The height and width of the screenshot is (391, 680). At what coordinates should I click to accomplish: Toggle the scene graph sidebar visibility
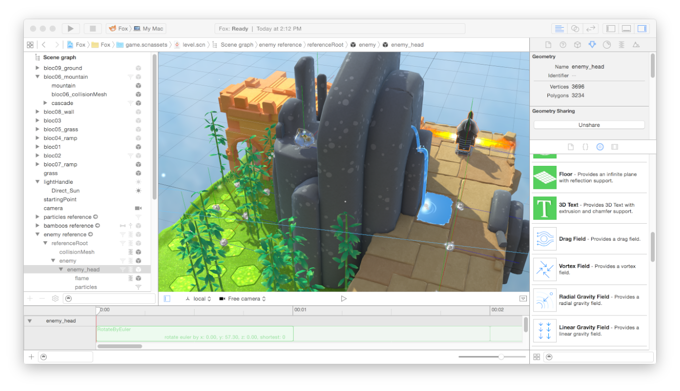pyautogui.click(x=167, y=299)
